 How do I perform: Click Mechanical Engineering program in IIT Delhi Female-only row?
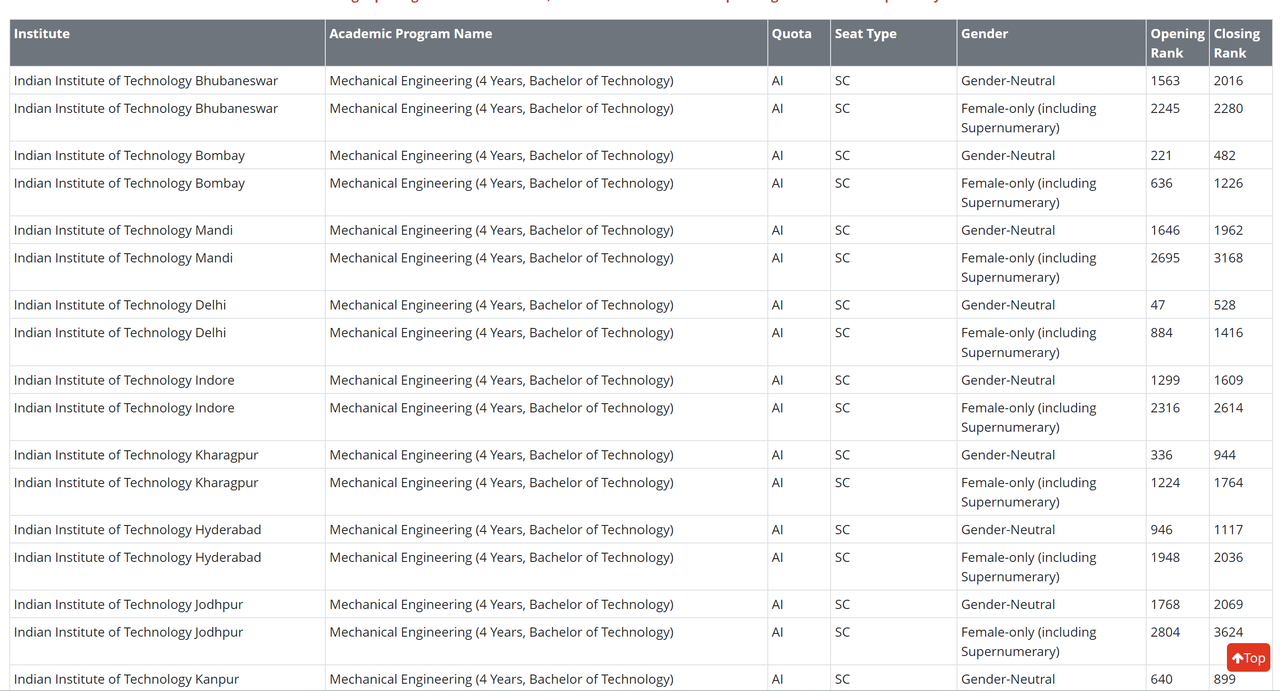point(546,342)
